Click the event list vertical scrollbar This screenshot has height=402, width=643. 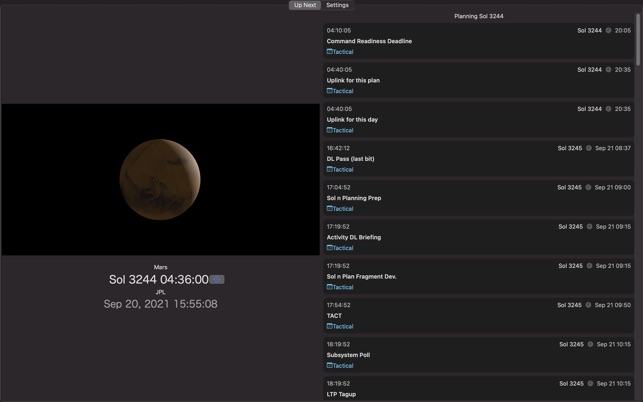pyautogui.click(x=638, y=40)
